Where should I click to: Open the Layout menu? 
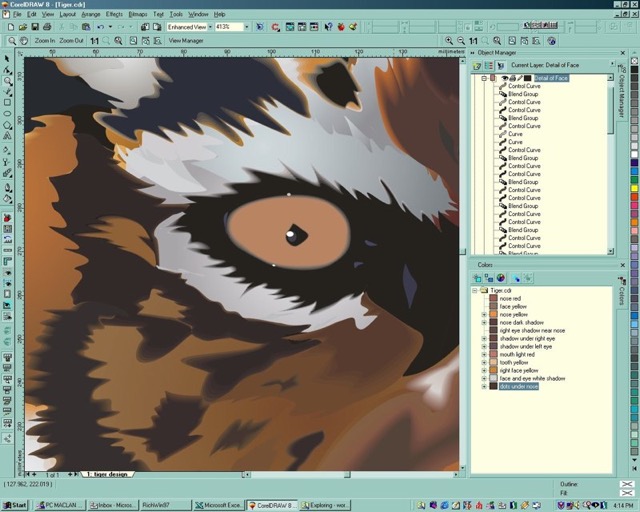[67, 14]
